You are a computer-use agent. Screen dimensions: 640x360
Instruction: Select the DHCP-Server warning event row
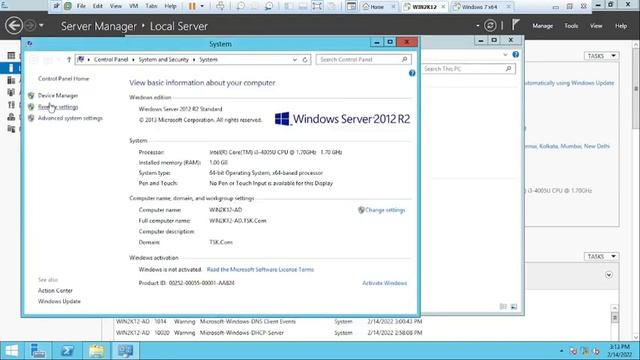(x=269, y=333)
